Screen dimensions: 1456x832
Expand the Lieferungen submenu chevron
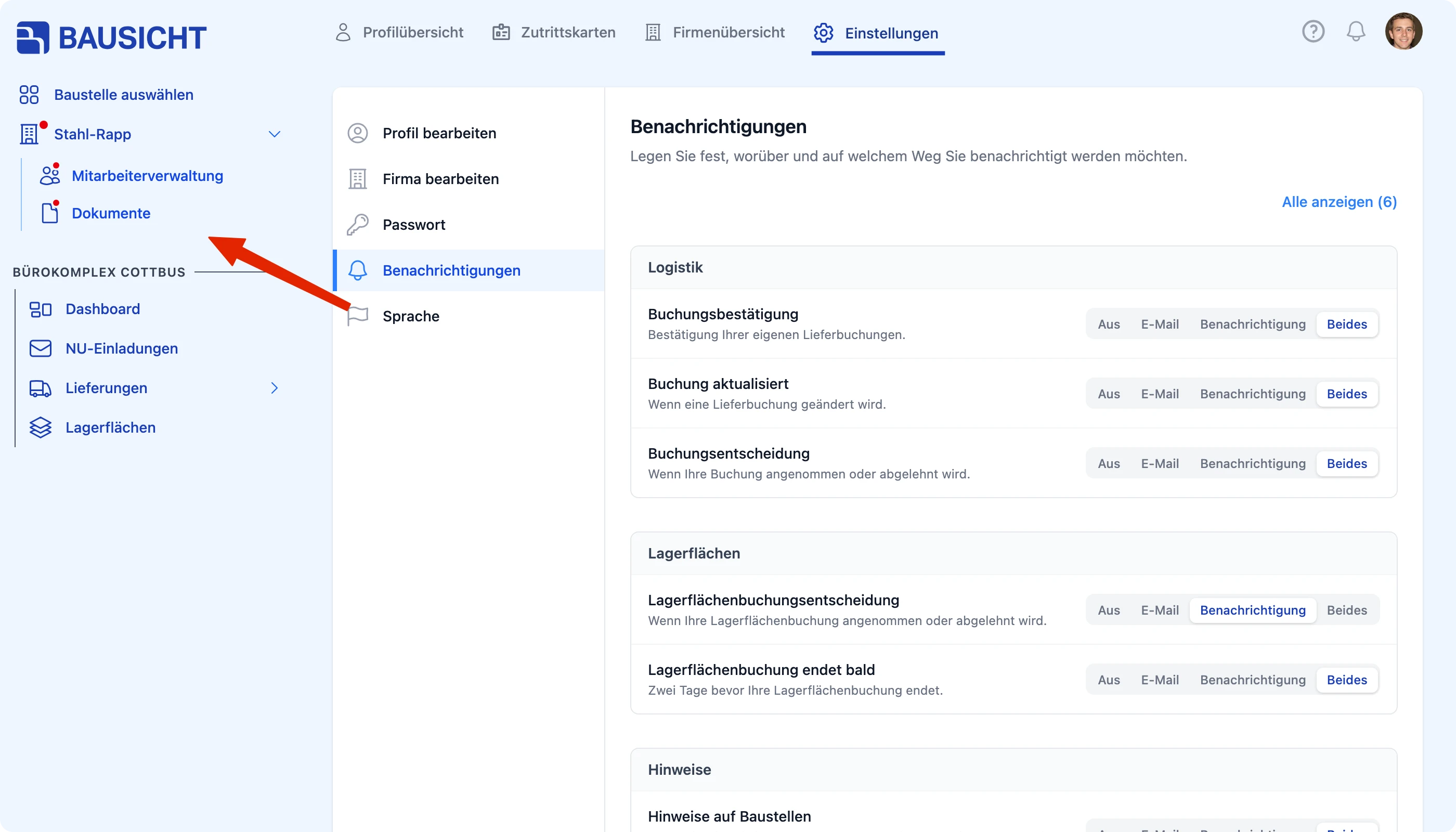point(274,388)
